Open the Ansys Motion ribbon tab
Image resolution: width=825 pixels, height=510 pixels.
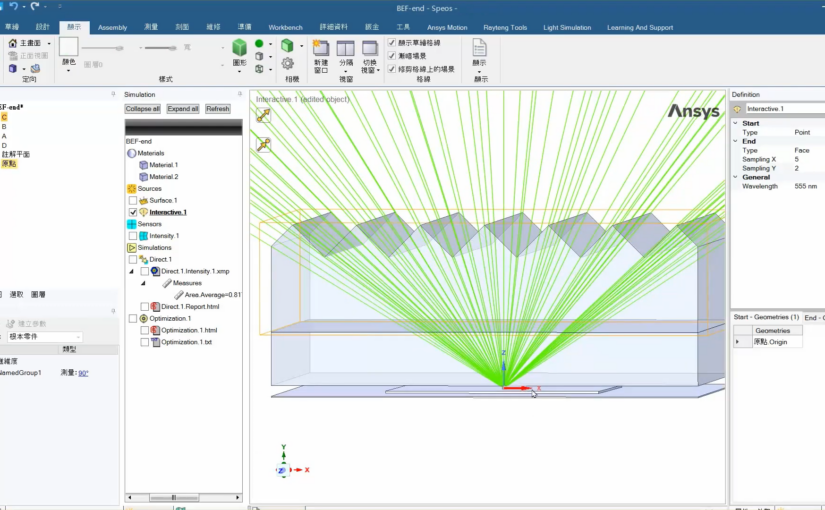[447, 27]
